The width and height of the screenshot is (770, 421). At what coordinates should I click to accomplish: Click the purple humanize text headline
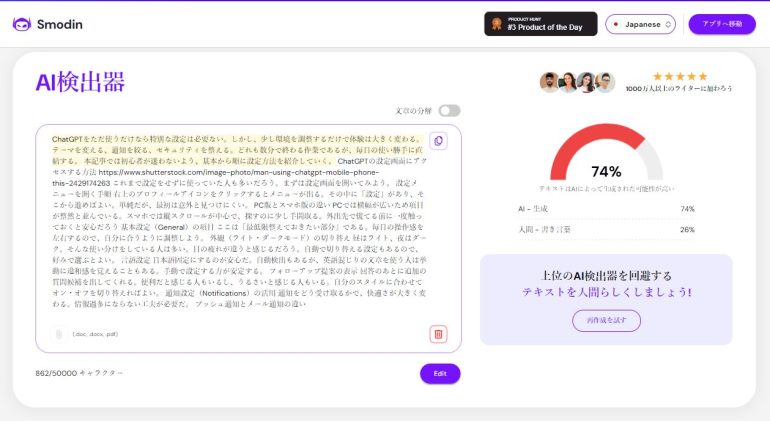[606, 292]
